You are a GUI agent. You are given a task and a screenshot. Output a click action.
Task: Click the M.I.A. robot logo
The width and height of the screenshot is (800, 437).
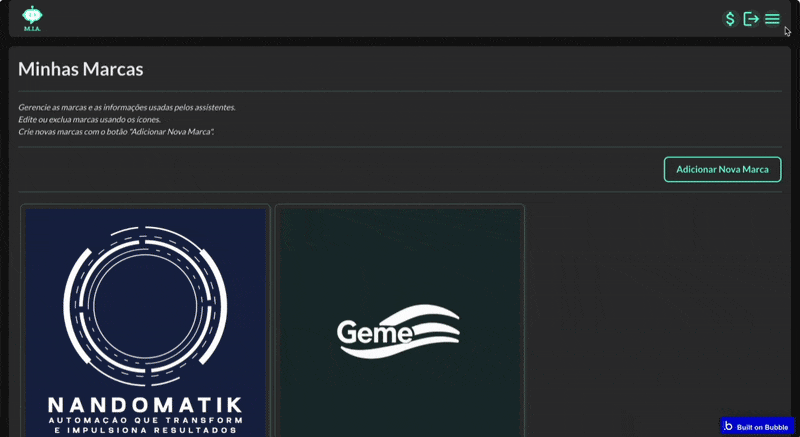point(32,19)
